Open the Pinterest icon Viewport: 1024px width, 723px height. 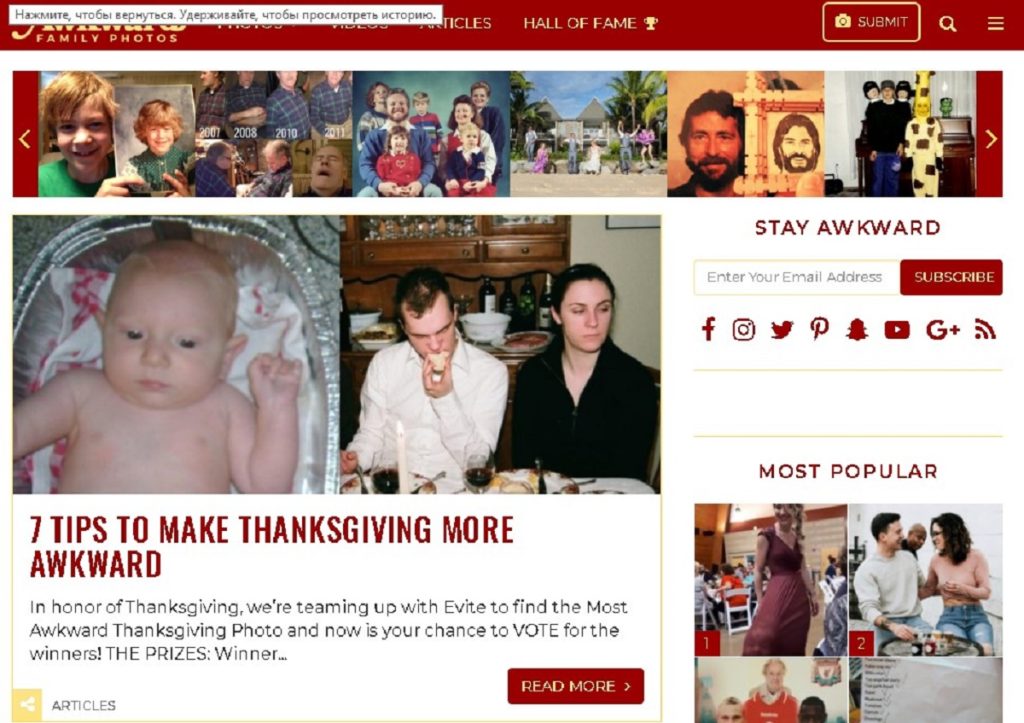(x=819, y=329)
